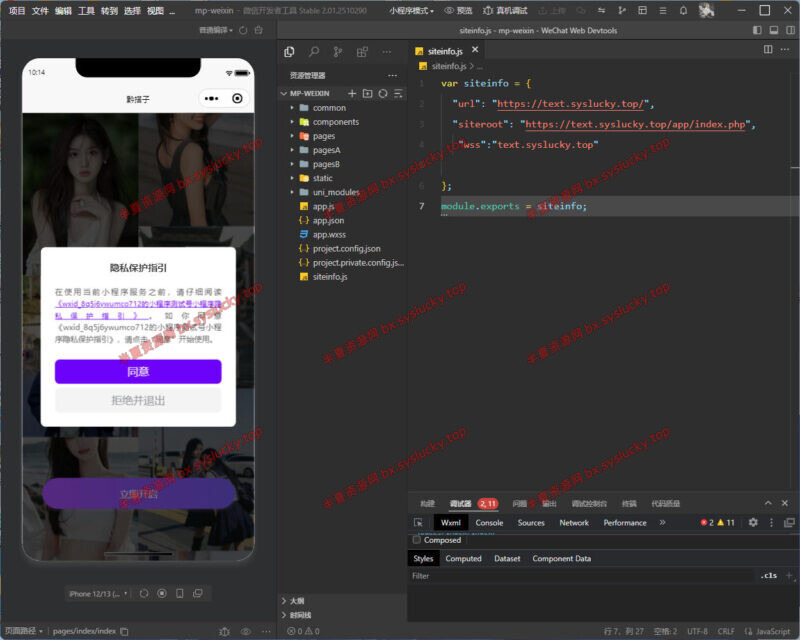Click the 真机调试 button
Viewport: 800px width, 640px height.
pyautogui.click(x=505, y=10)
